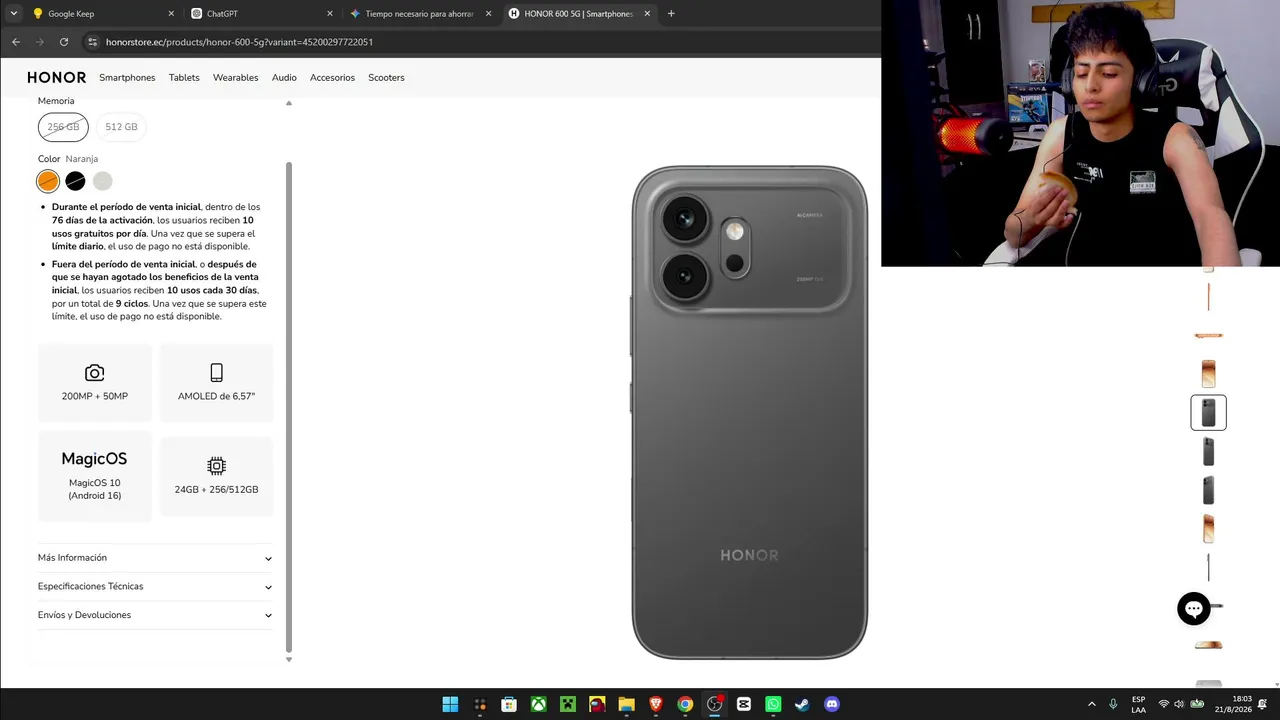
Task: Switch to Brave browser in taskbar
Action: [656, 704]
